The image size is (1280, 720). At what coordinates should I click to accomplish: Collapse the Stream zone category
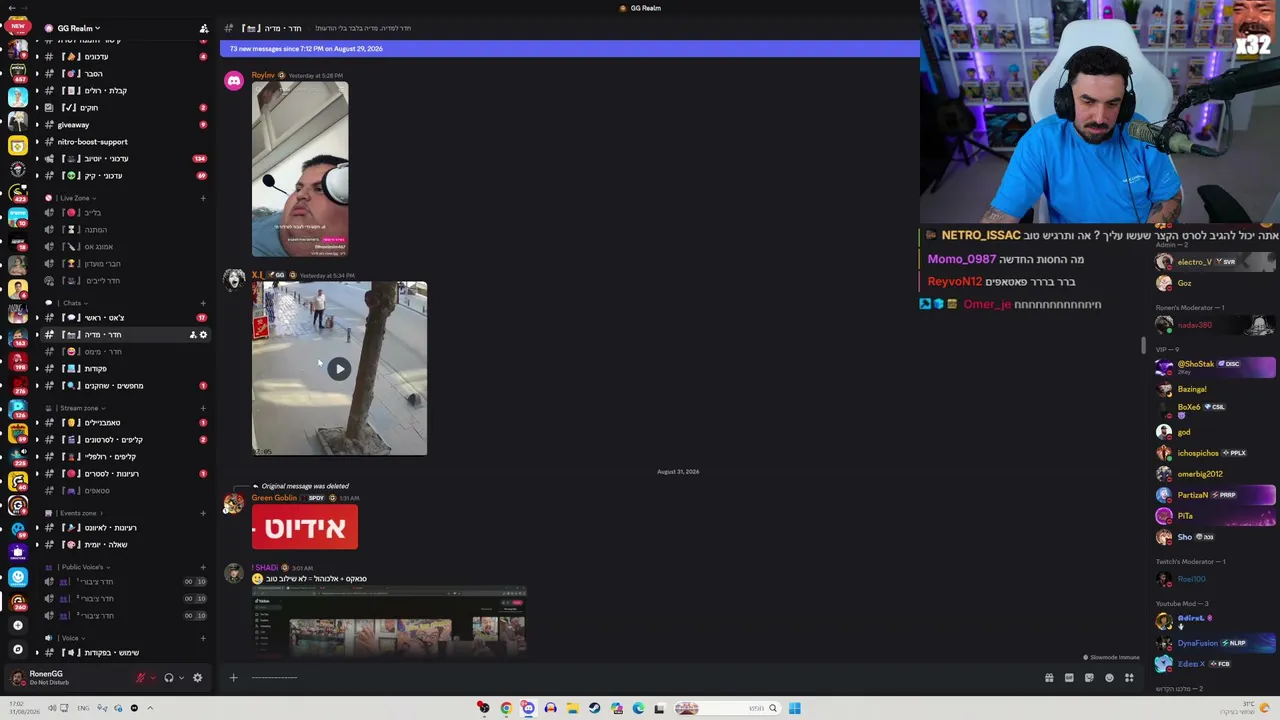79,408
